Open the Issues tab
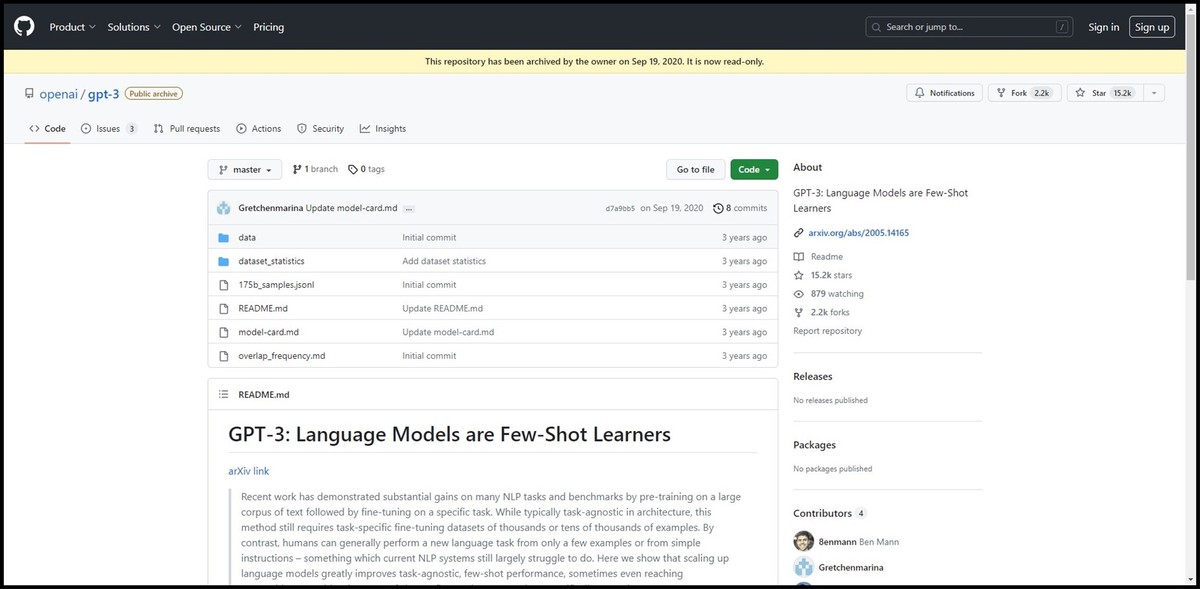This screenshot has width=1200, height=589. pos(109,129)
